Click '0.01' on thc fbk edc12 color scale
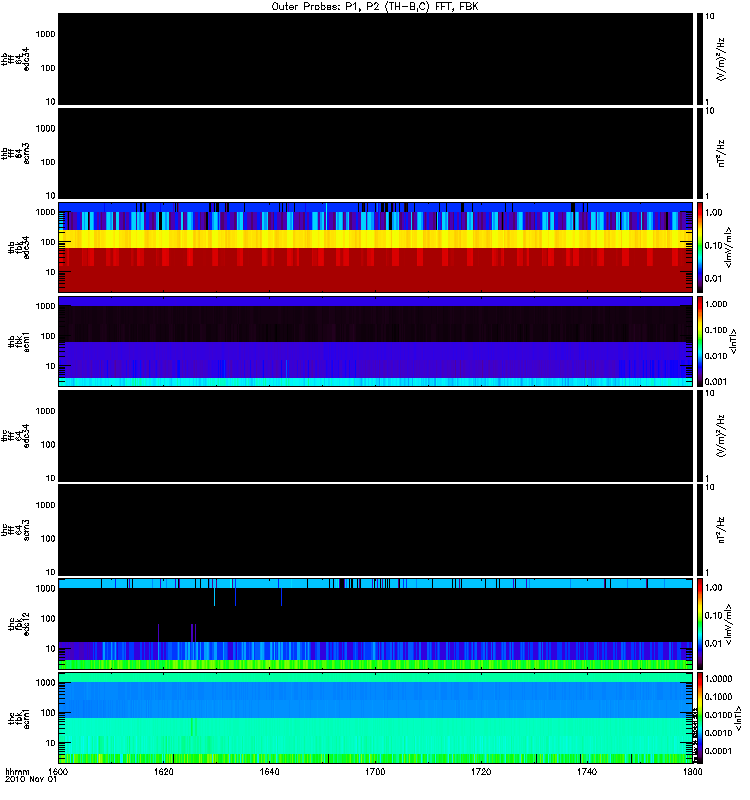 tap(714, 643)
